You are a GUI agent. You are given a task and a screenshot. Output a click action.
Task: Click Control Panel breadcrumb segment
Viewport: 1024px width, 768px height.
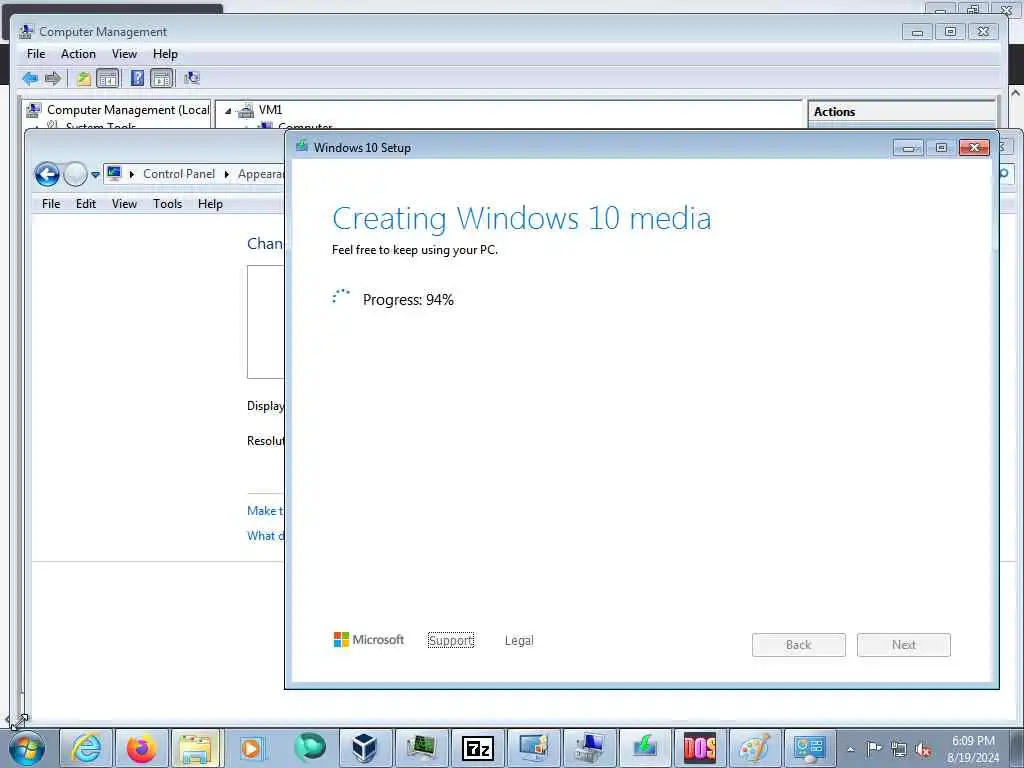coord(179,174)
